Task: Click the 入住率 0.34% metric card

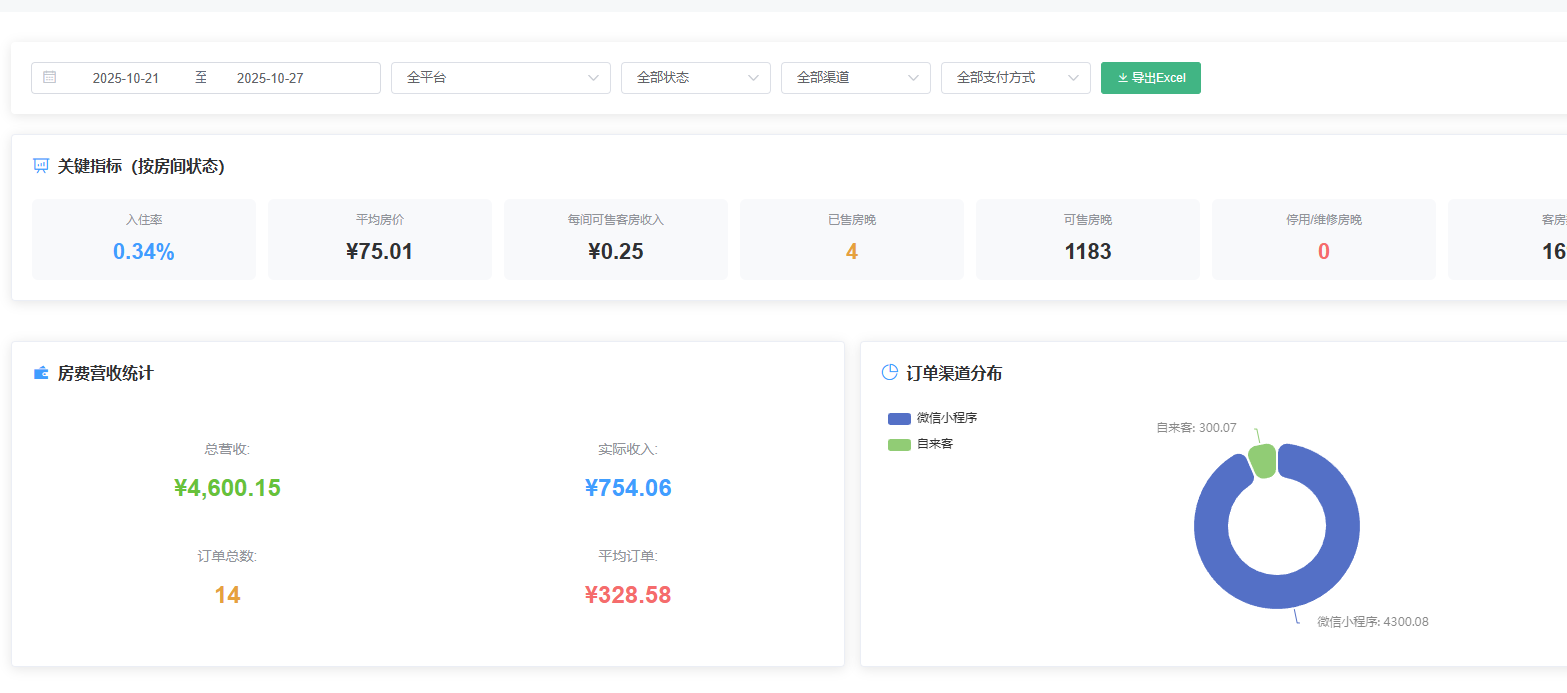Action: (144, 239)
